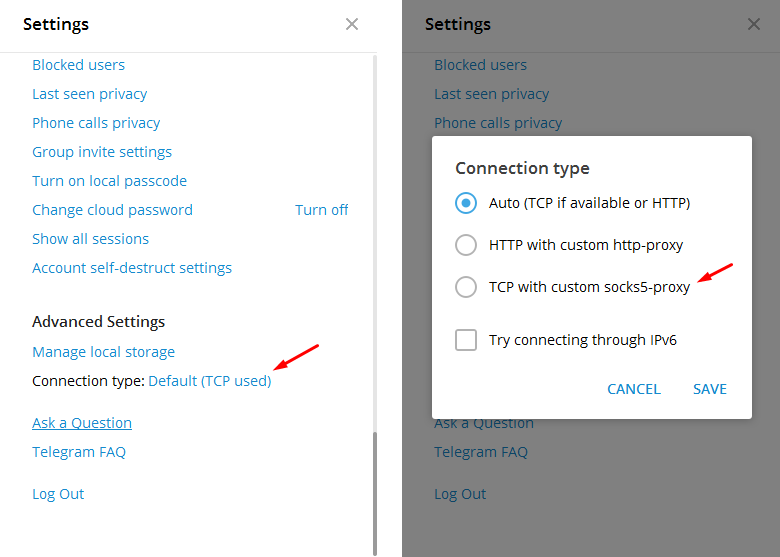
Task: Click Log Out in left panel
Action: (x=58, y=494)
